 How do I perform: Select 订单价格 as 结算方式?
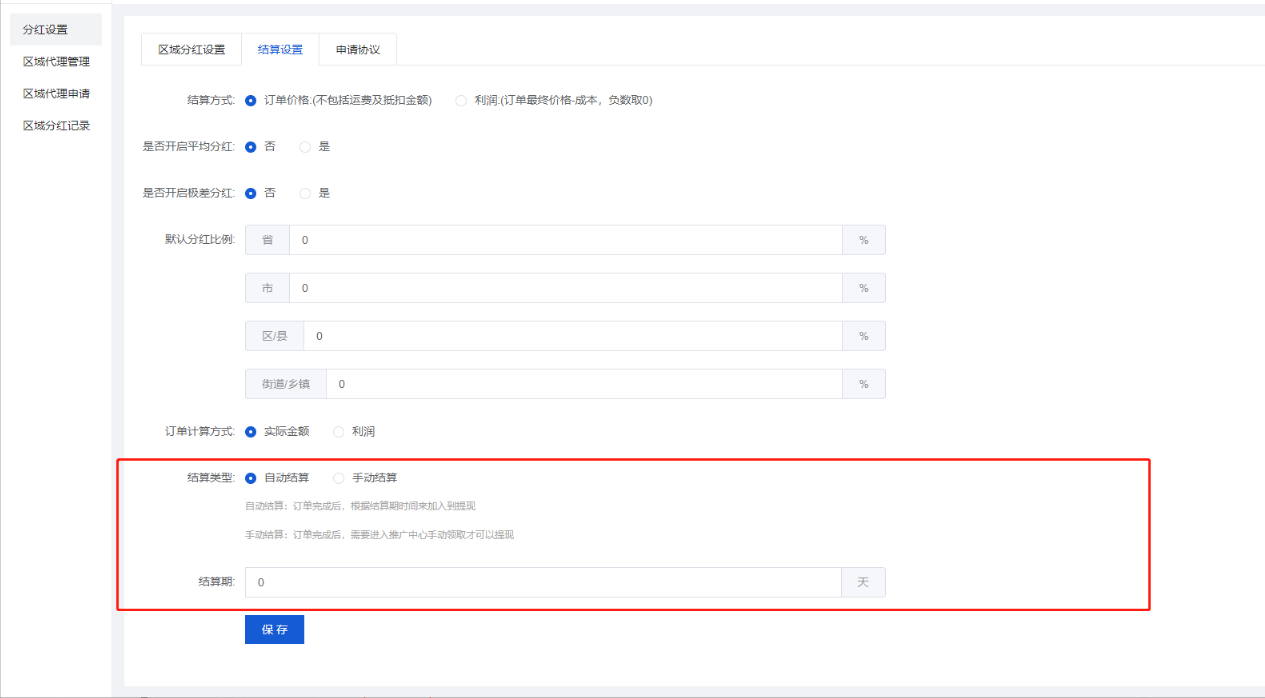[x=251, y=100]
